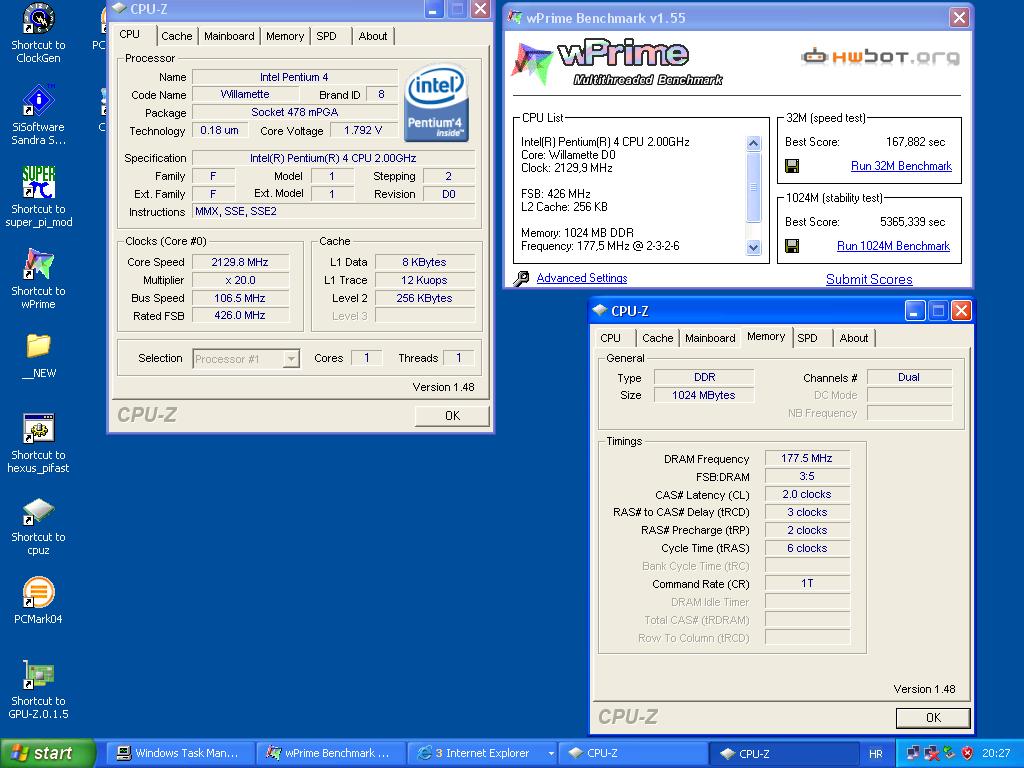1024x768 pixels.
Task: Click the Channels # Dual value
Action: pyautogui.click(x=909, y=377)
